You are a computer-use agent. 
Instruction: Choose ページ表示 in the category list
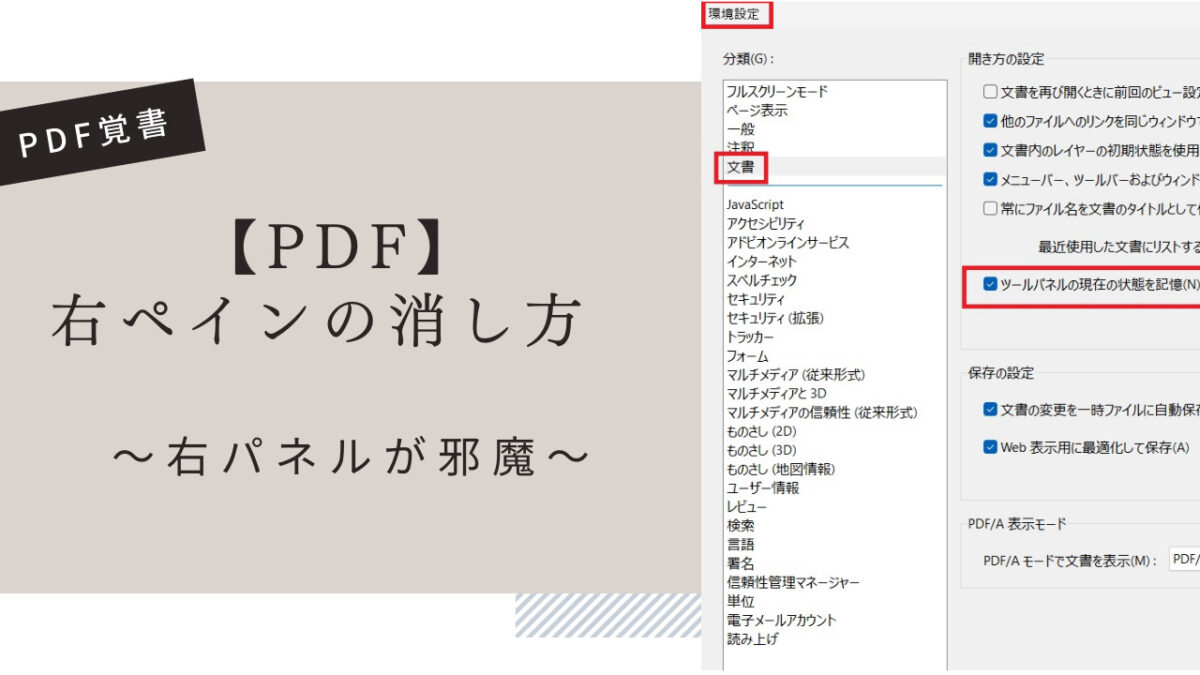click(x=757, y=111)
